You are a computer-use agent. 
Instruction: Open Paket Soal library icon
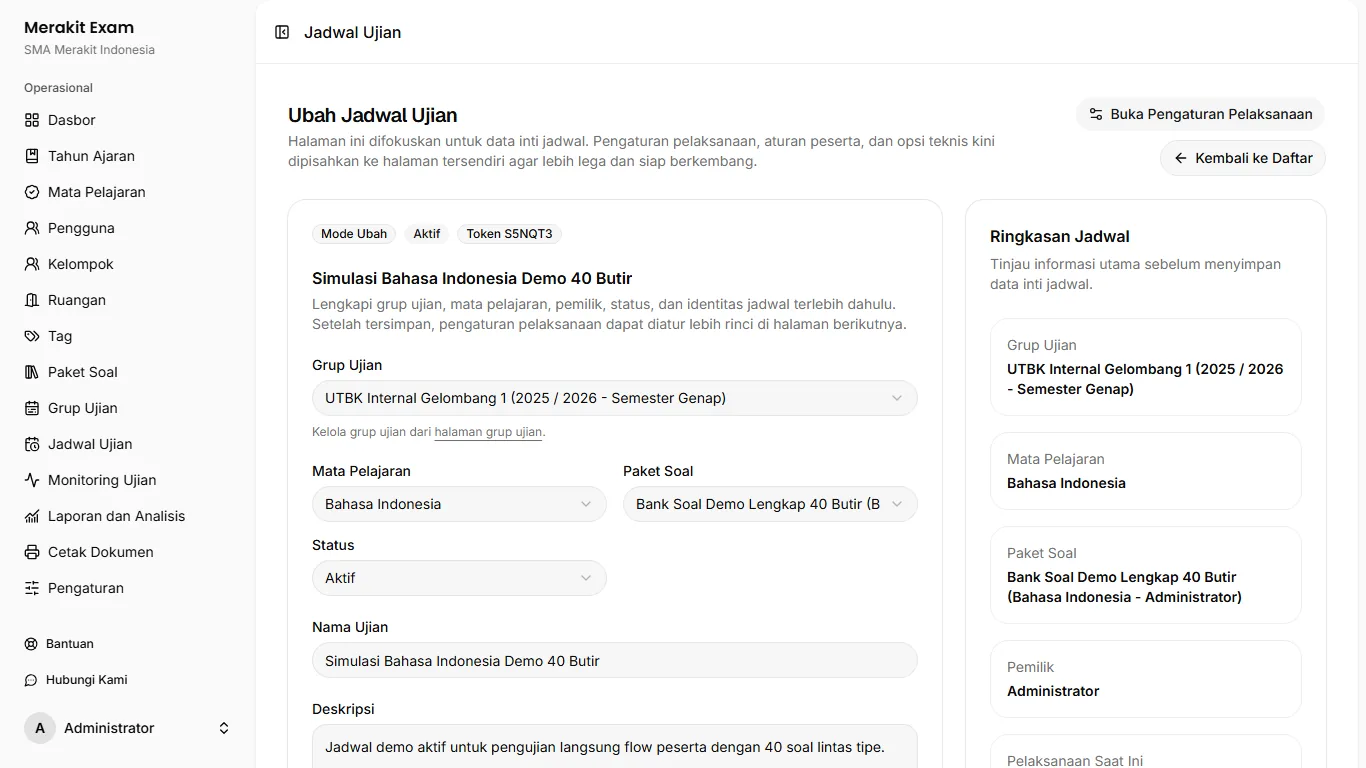coord(32,372)
